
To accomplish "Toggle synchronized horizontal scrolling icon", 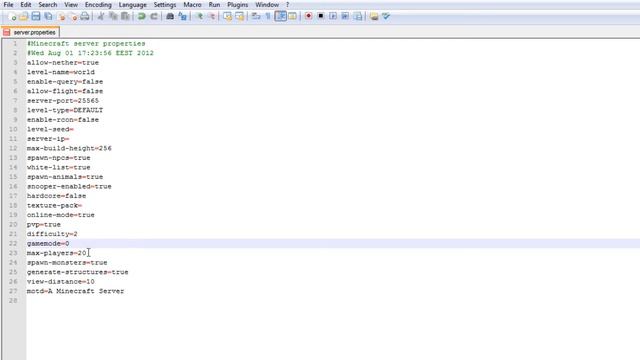I will [240, 16].
